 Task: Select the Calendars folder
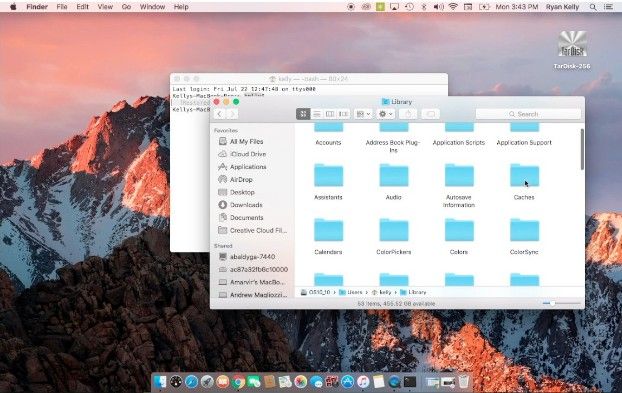click(x=328, y=230)
